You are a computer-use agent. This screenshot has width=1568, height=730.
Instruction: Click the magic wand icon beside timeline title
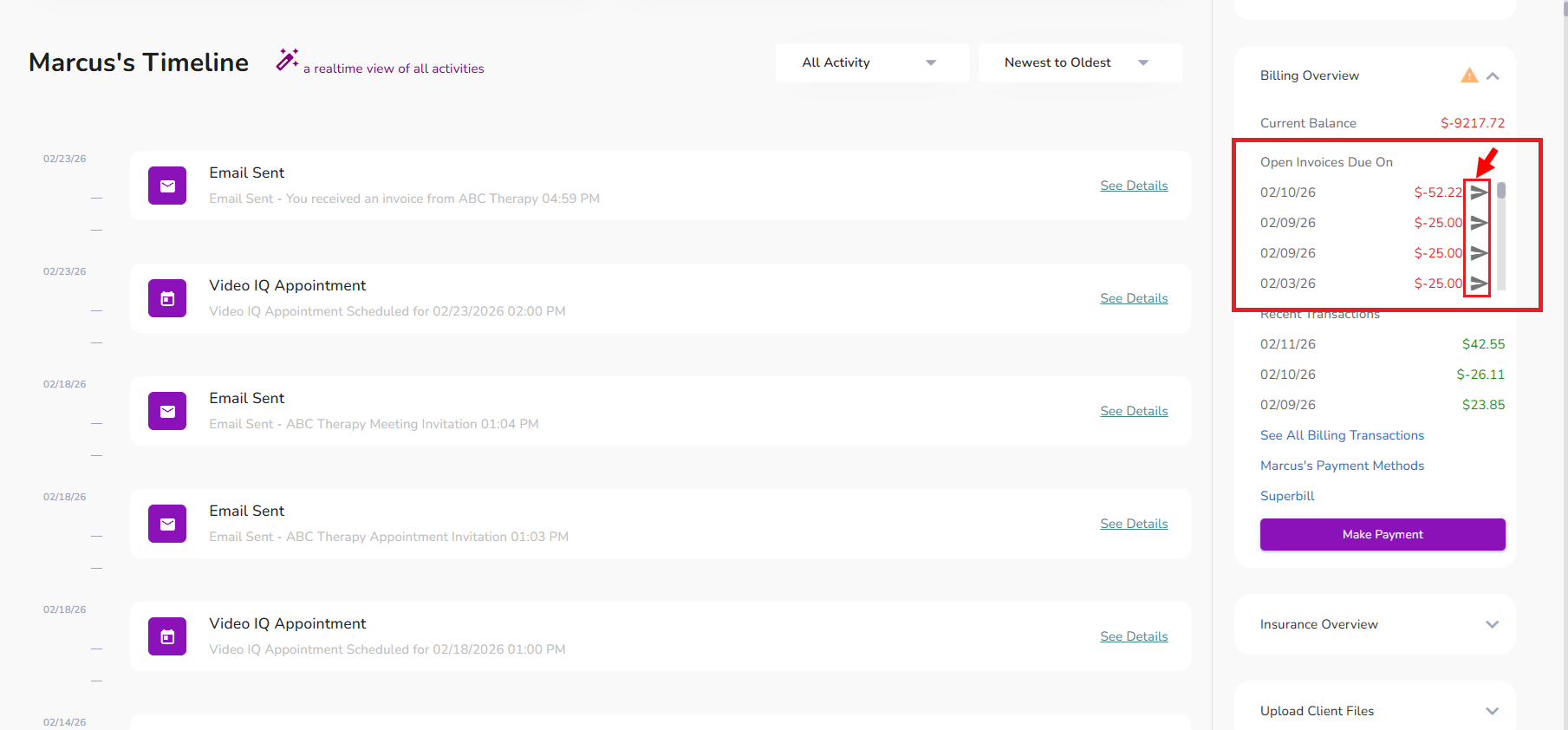pos(287,60)
